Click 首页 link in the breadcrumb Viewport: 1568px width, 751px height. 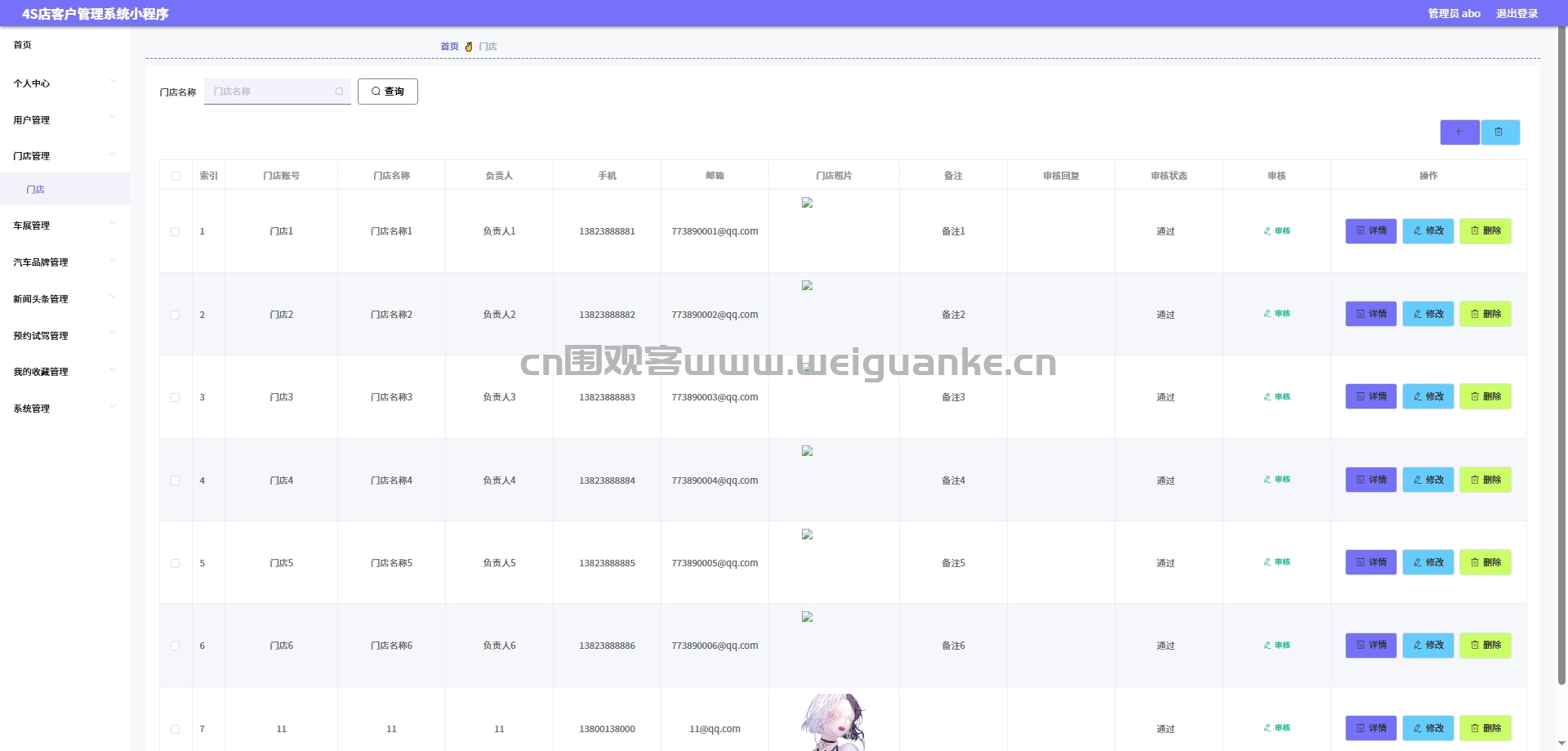(x=449, y=47)
